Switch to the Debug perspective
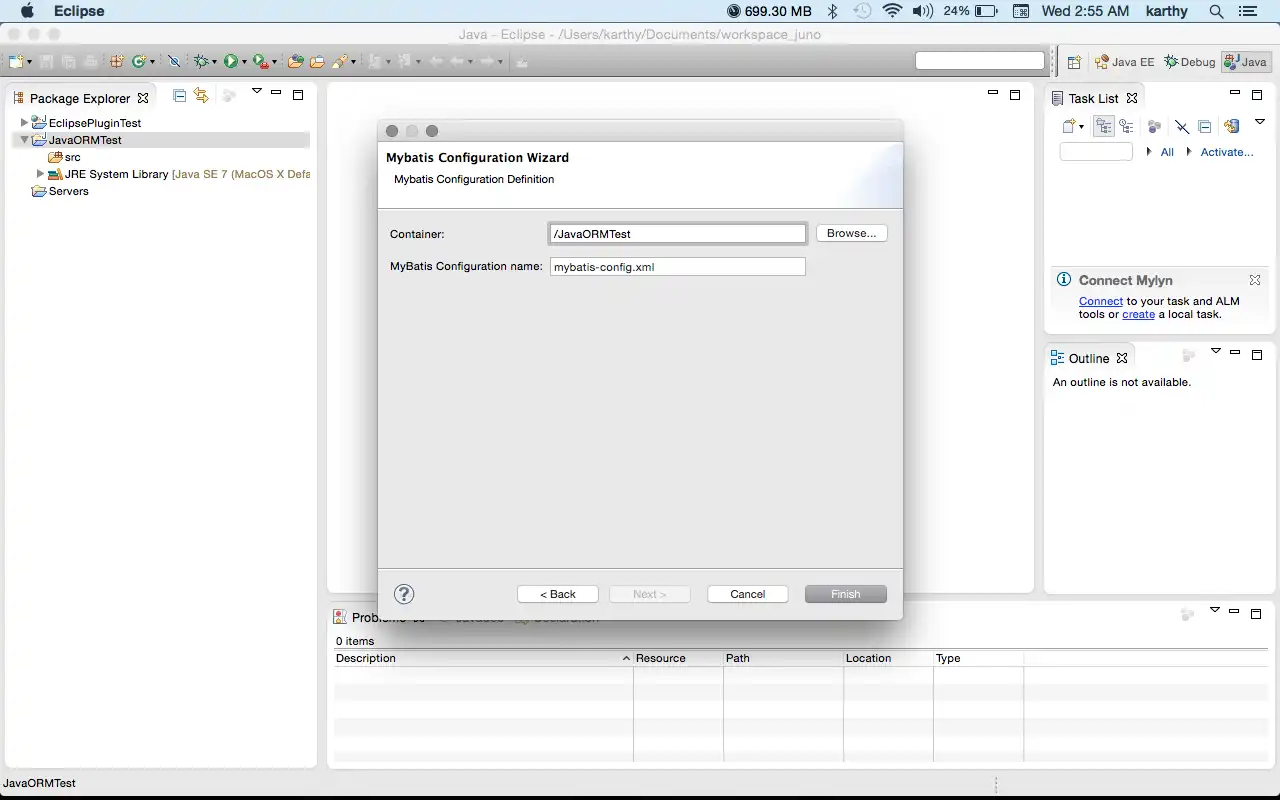 tap(1190, 62)
